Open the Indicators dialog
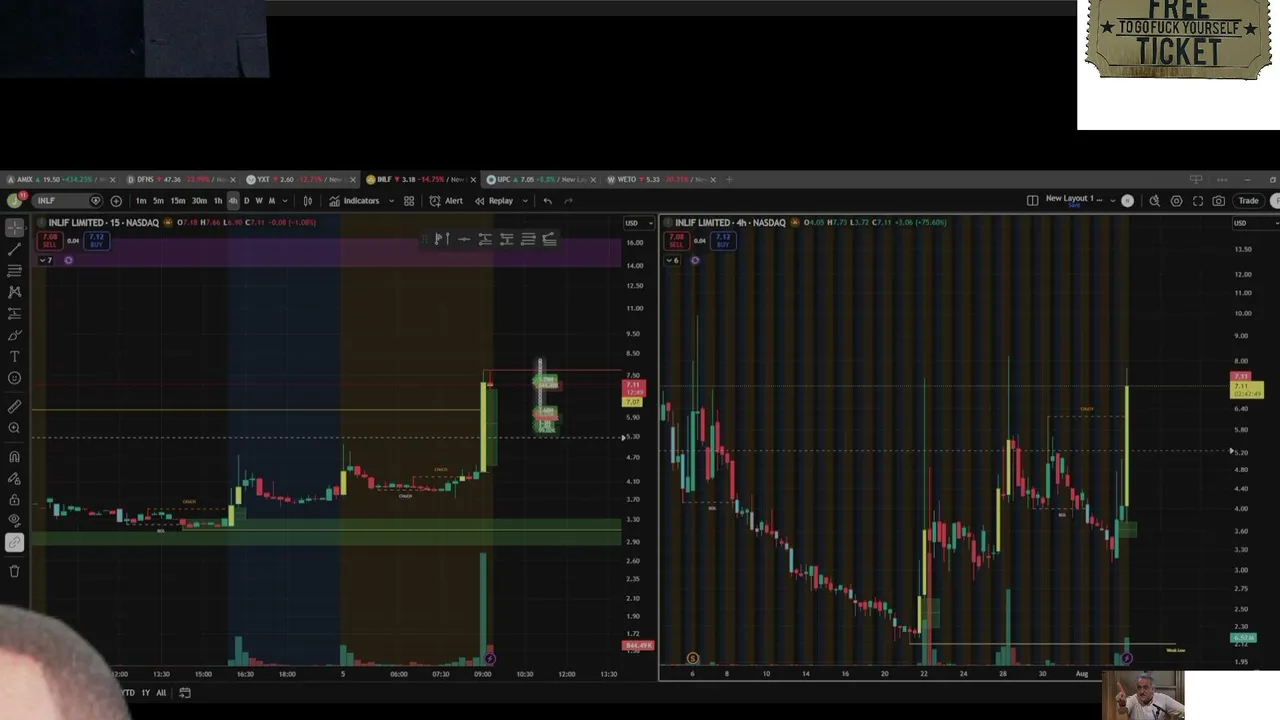This screenshot has width=1280, height=720. coord(355,201)
